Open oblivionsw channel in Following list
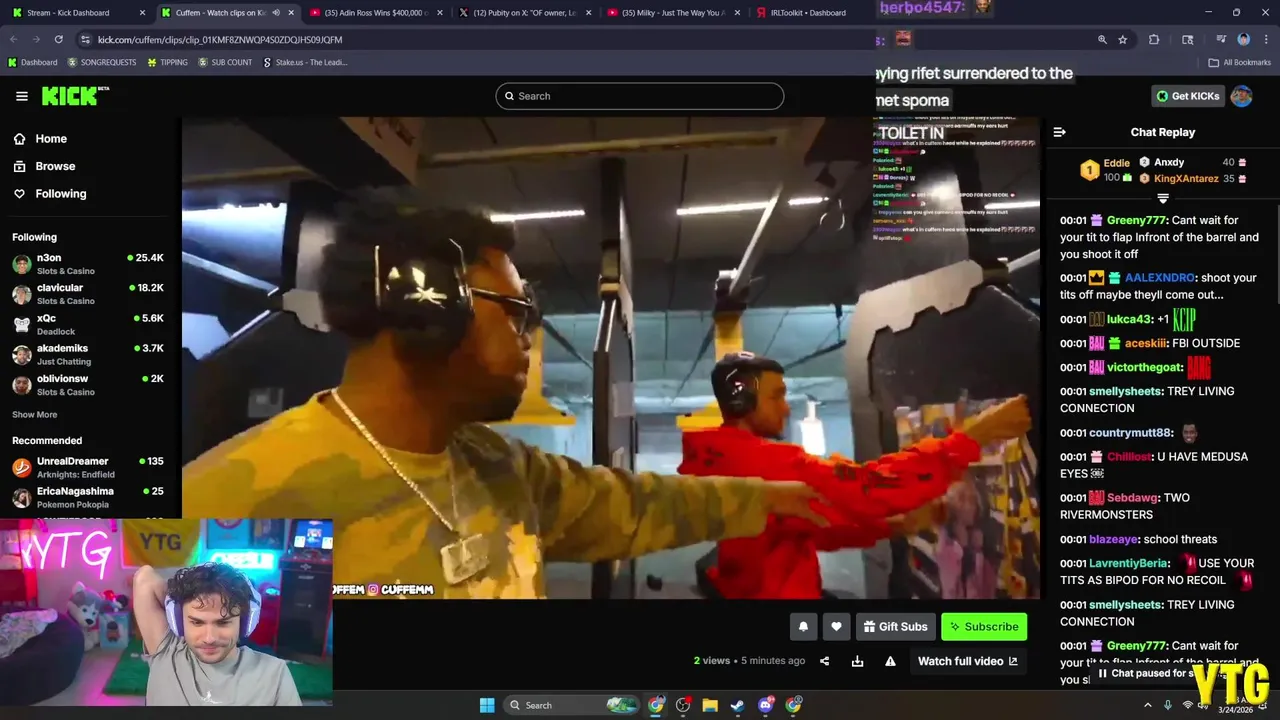Screen dimensions: 1280x720 (x=88, y=385)
